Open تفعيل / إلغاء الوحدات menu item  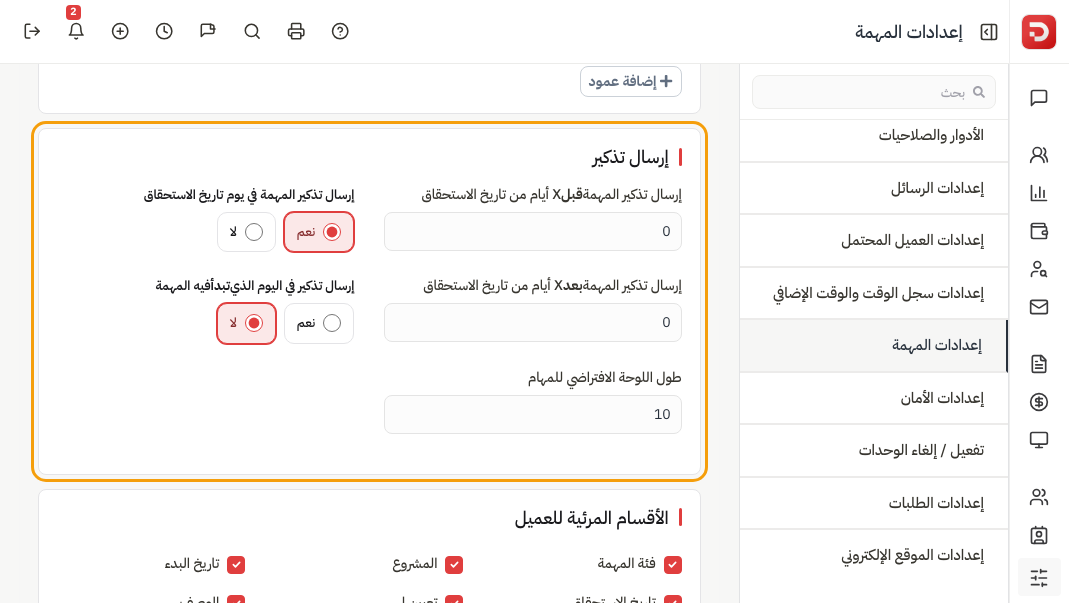tap(874, 451)
